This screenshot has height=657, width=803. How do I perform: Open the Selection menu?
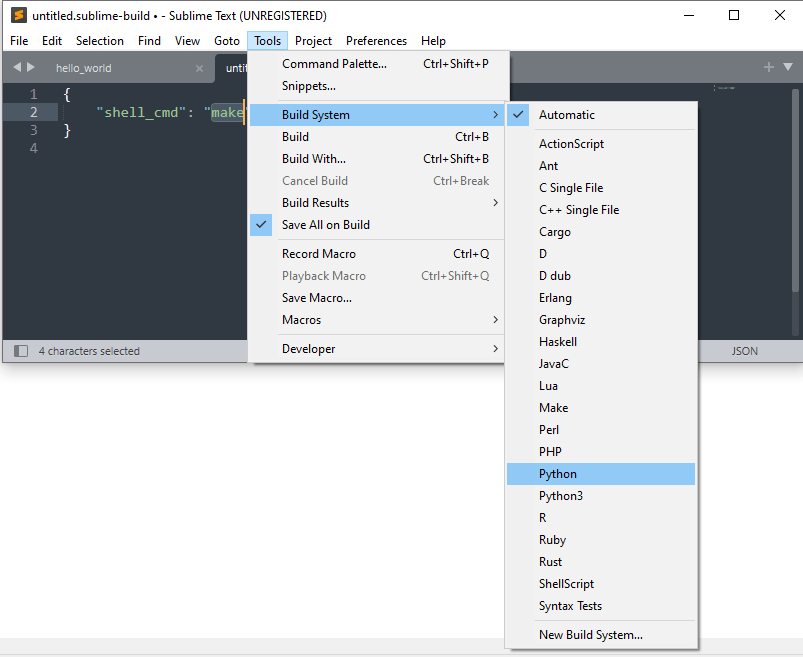[x=100, y=41]
